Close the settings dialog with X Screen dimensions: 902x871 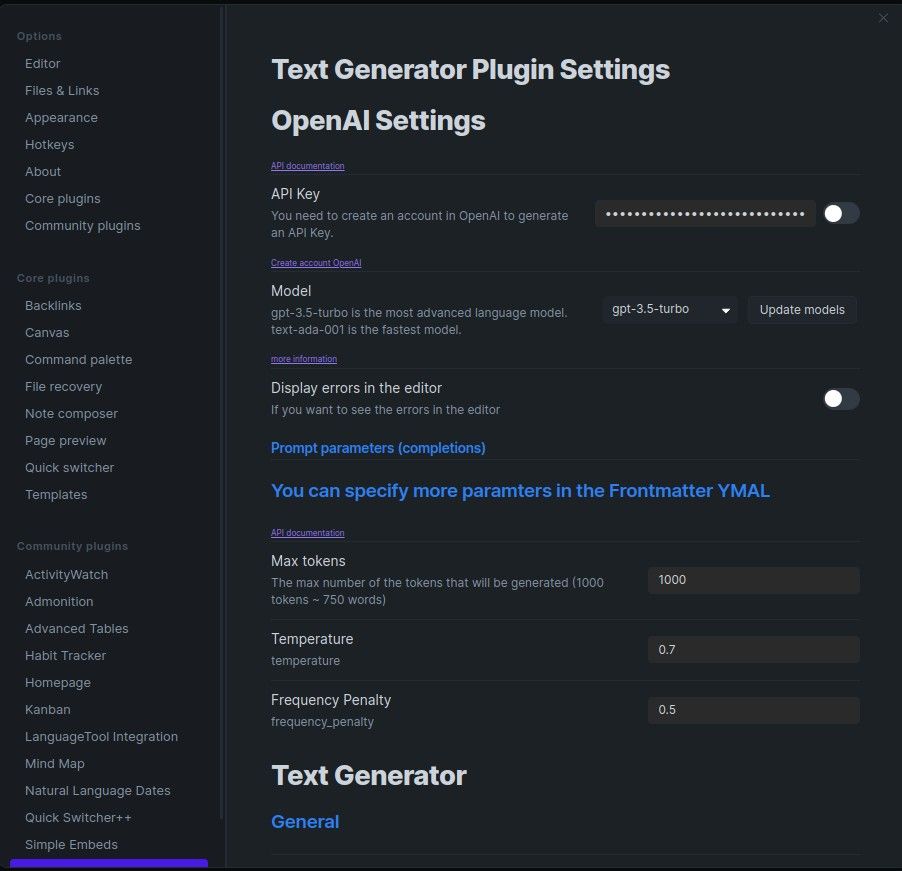point(883,18)
